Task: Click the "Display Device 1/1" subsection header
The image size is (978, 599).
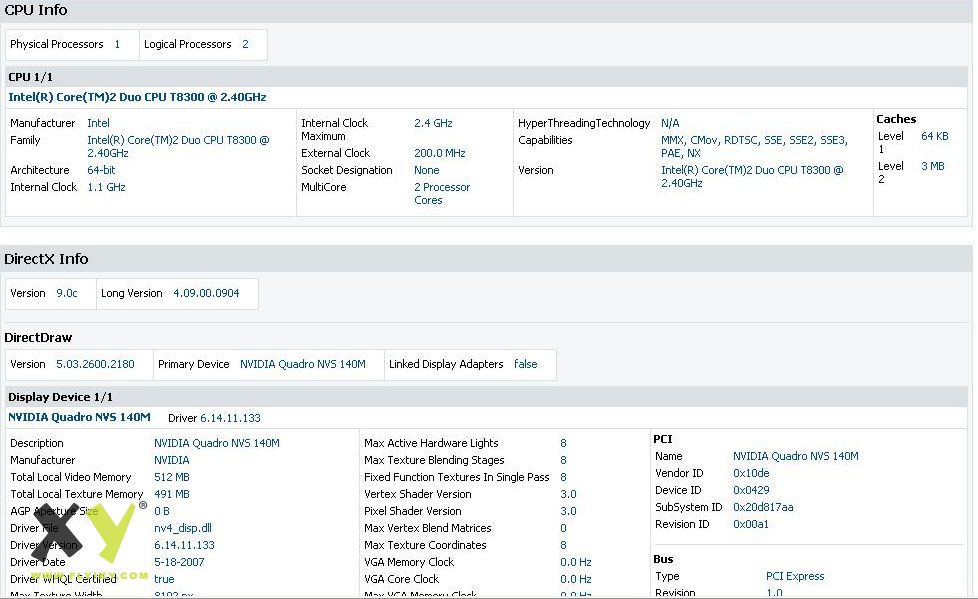Action: [61, 397]
